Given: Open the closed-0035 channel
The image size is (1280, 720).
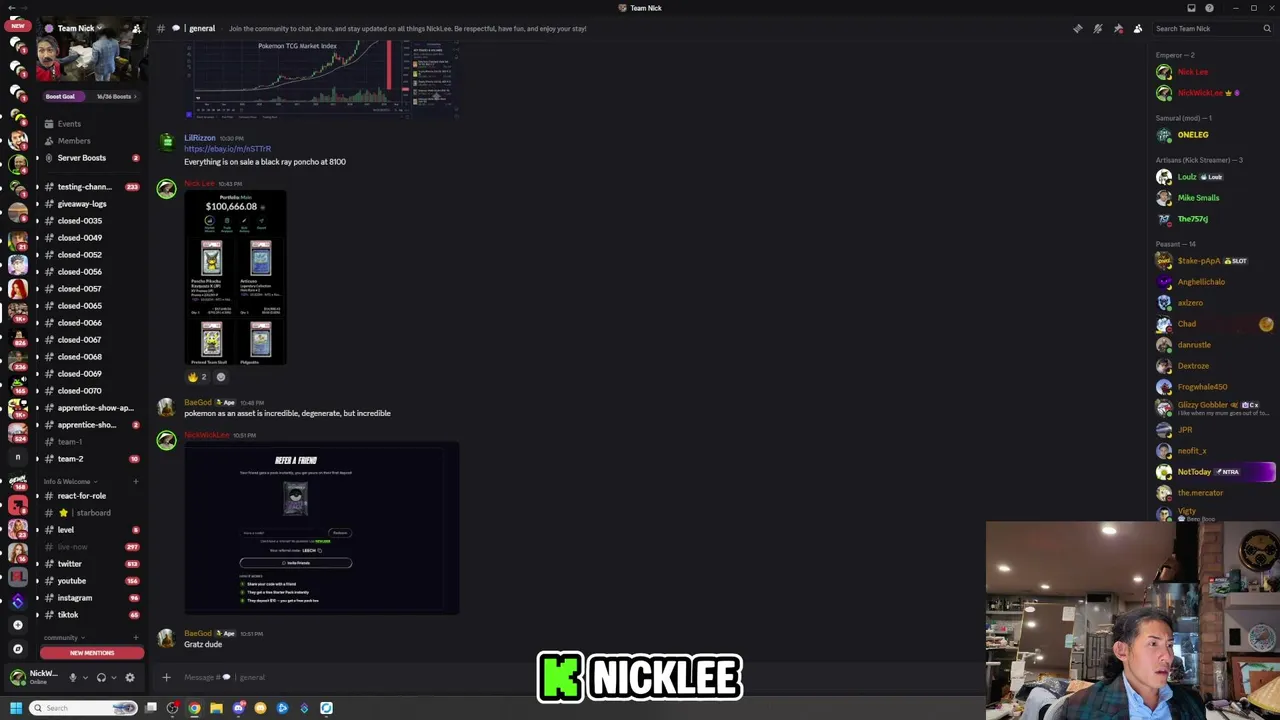Looking at the screenshot, I should [90, 221].
